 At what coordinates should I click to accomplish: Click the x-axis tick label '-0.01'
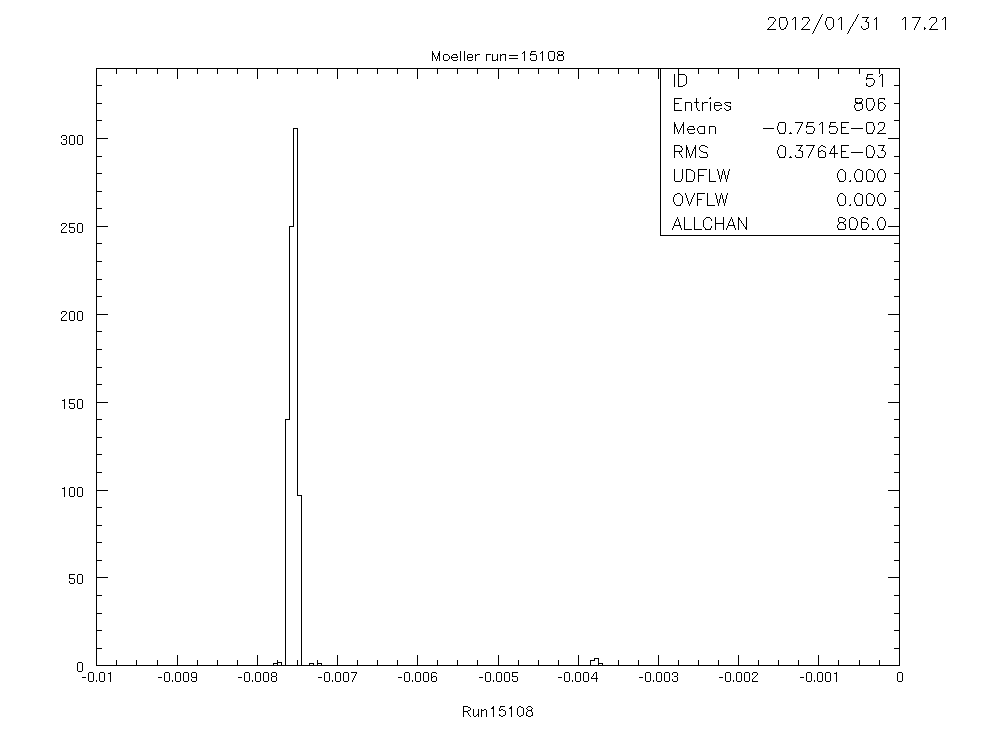[97, 678]
